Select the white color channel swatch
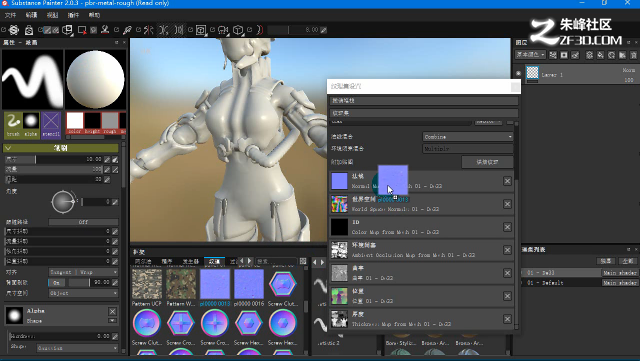The height and width of the screenshot is (361, 640). tap(75, 121)
